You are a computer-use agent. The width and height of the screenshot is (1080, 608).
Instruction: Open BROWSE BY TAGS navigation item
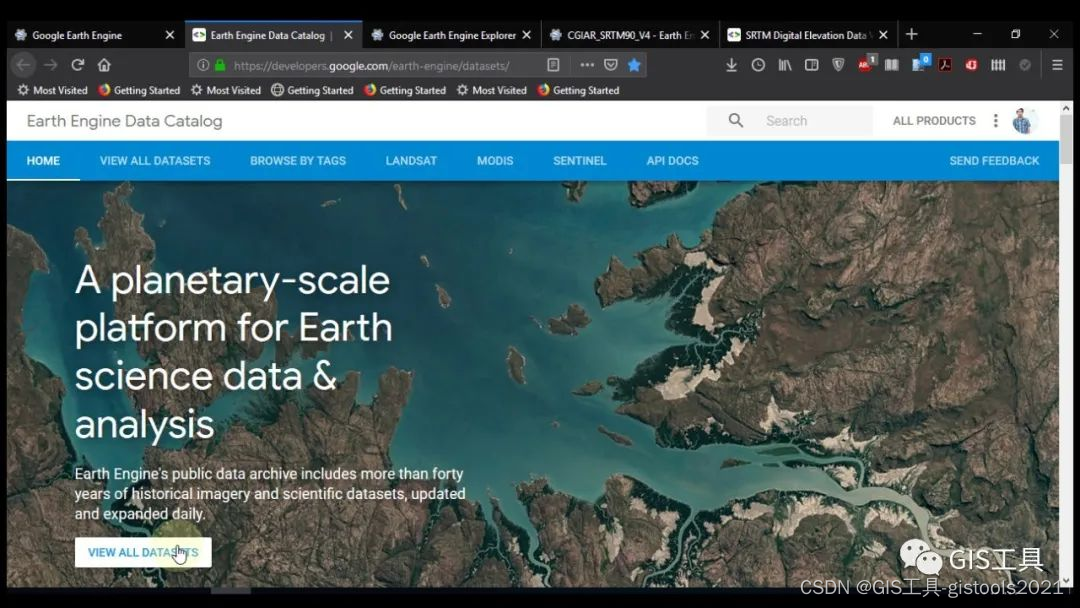click(298, 160)
